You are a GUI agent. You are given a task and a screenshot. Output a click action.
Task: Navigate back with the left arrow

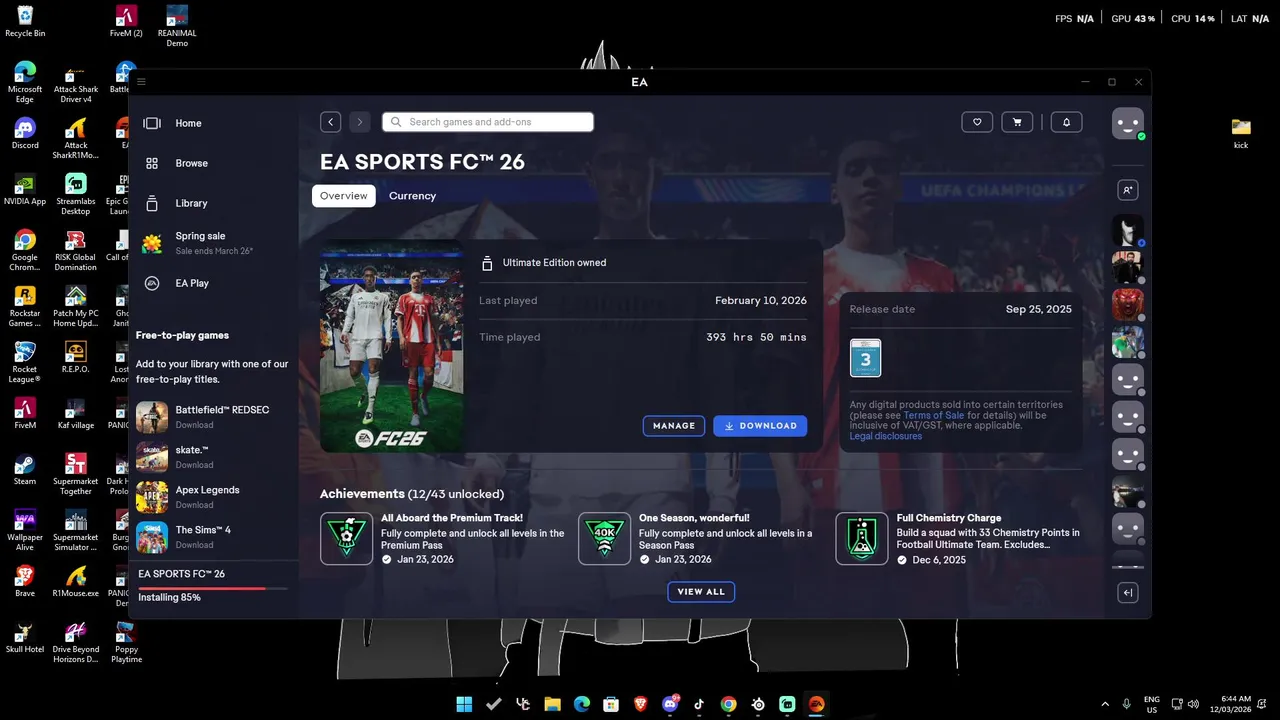(x=331, y=122)
